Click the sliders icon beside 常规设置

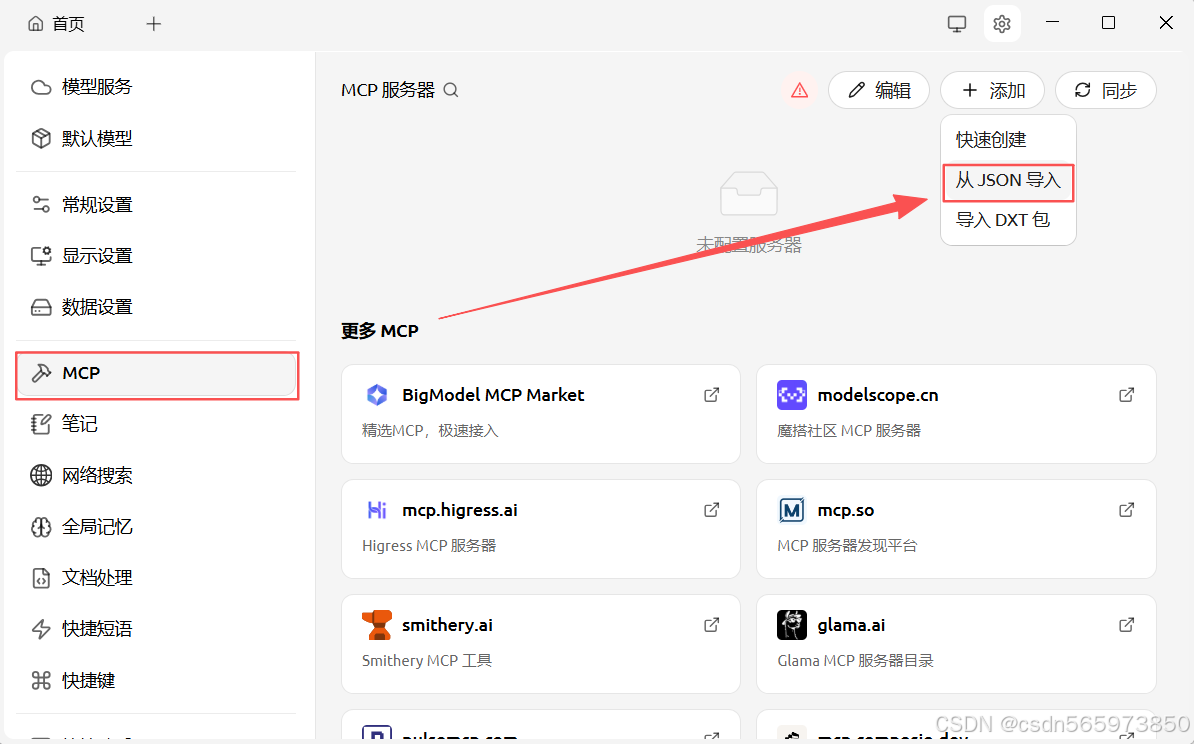tap(41, 205)
